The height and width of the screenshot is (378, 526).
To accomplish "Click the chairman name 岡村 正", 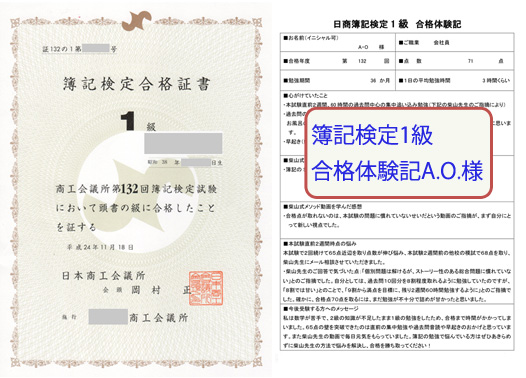I will click(x=161, y=290).
